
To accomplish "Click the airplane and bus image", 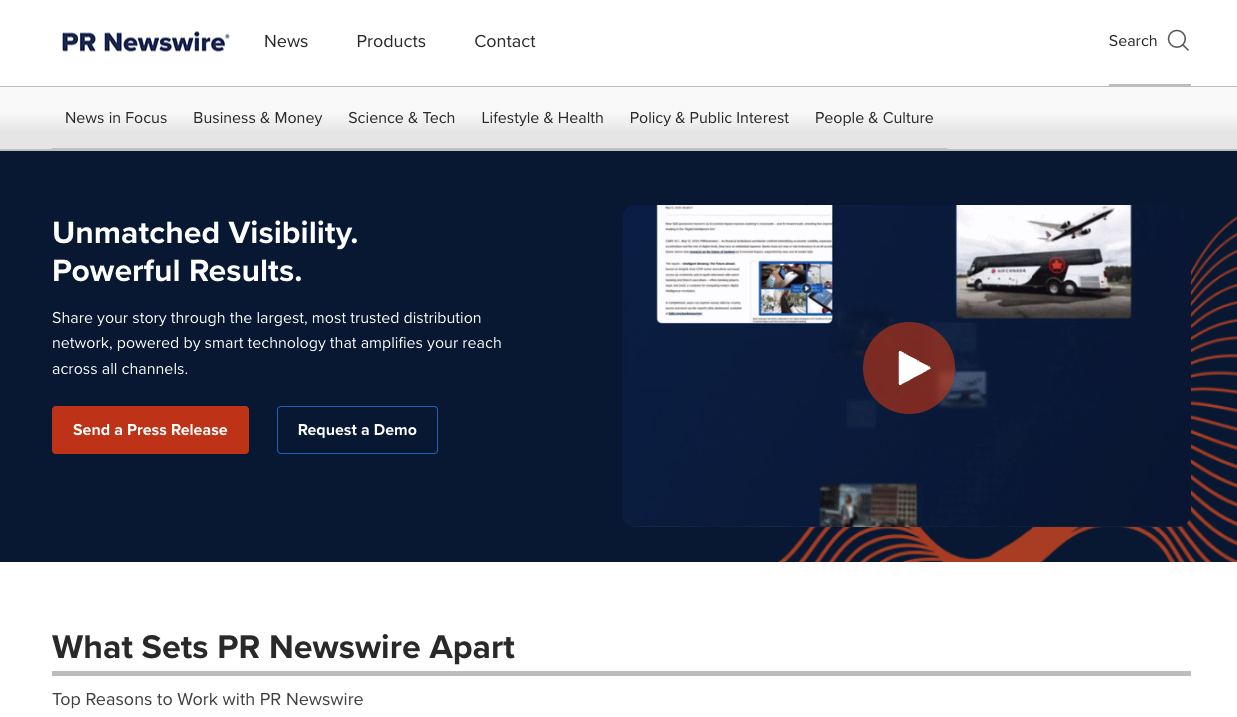I will click(x=1042, y=261).
